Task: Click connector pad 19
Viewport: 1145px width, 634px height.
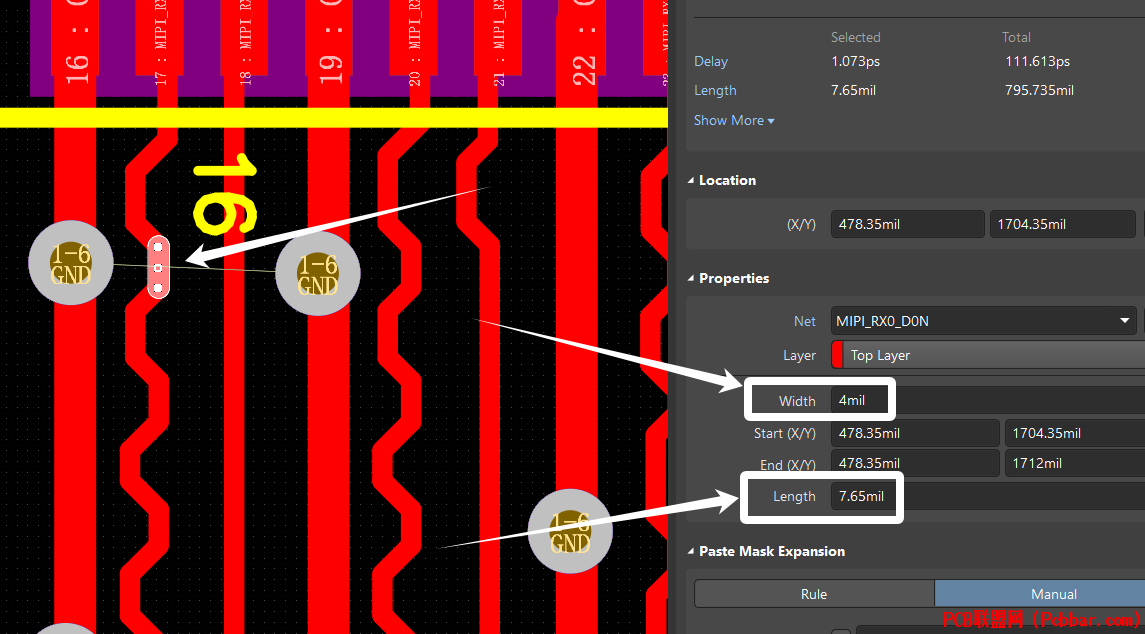Action: point(329,38)
